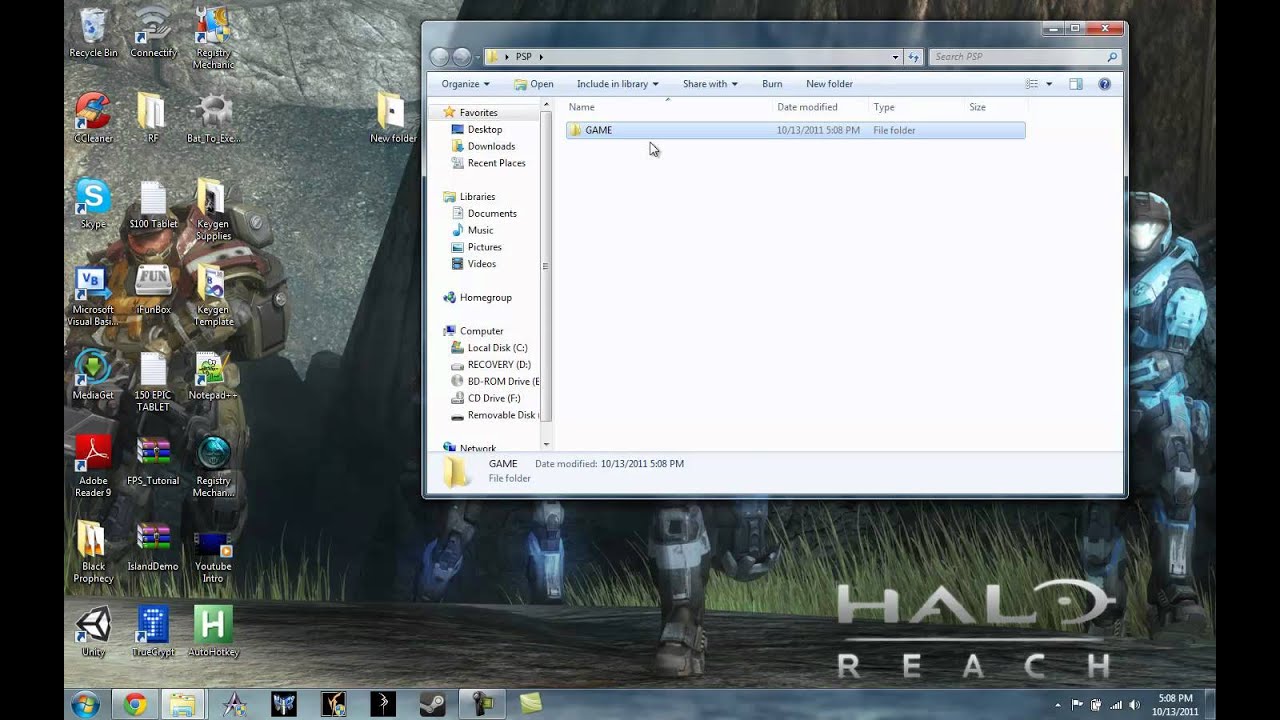Select the $100 Tablet file icon
Screen dimensions: 1280x720
tap(153, 204)
